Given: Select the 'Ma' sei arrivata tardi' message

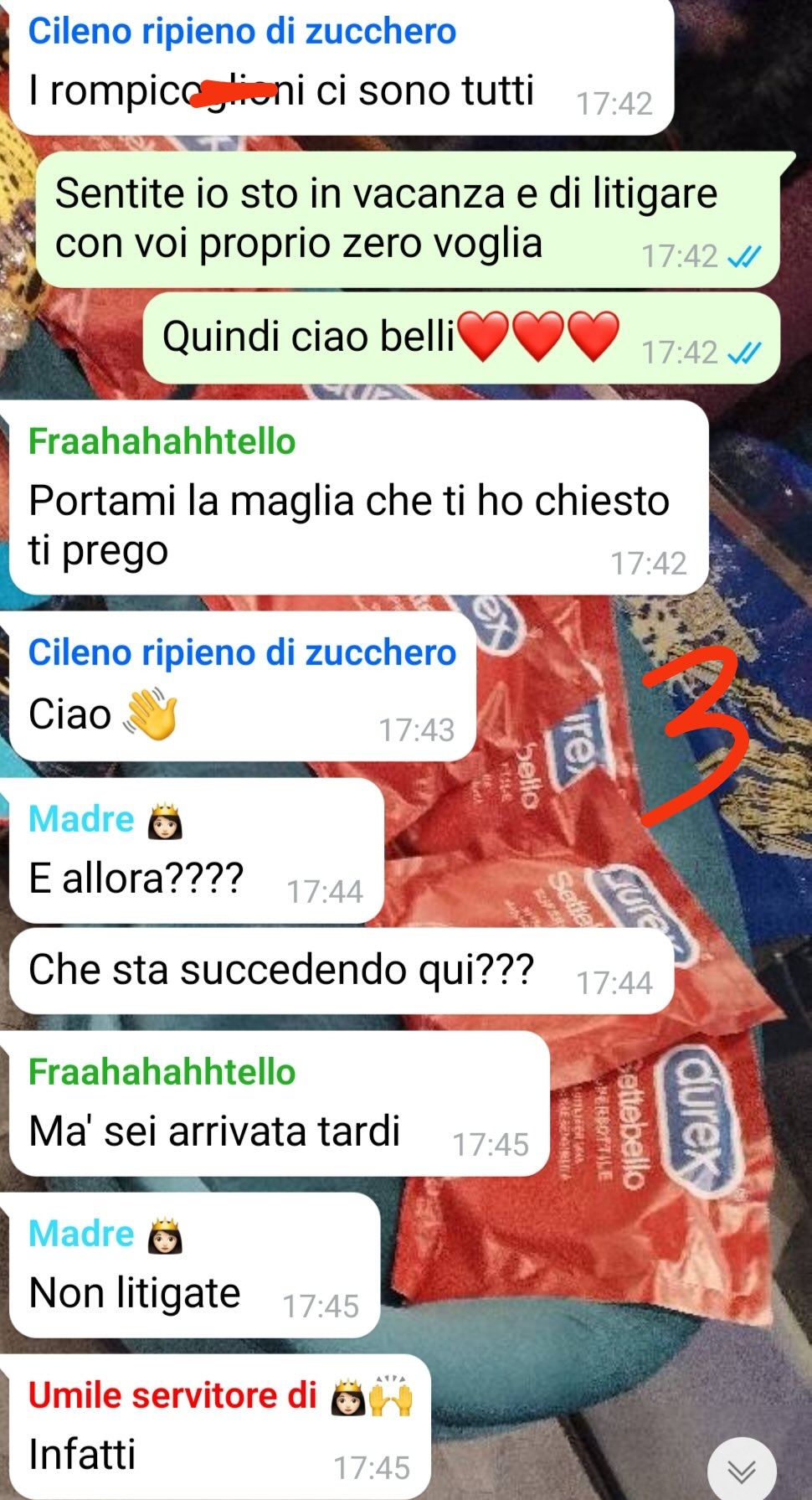Looking at the screenshot, I should pyautogui.click(x=279, y=1104).
